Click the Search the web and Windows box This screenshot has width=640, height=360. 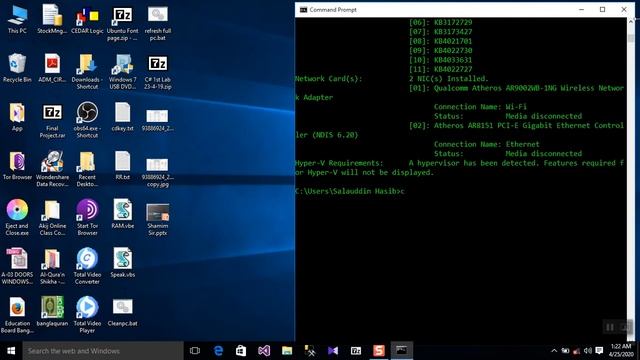(103, 351)
